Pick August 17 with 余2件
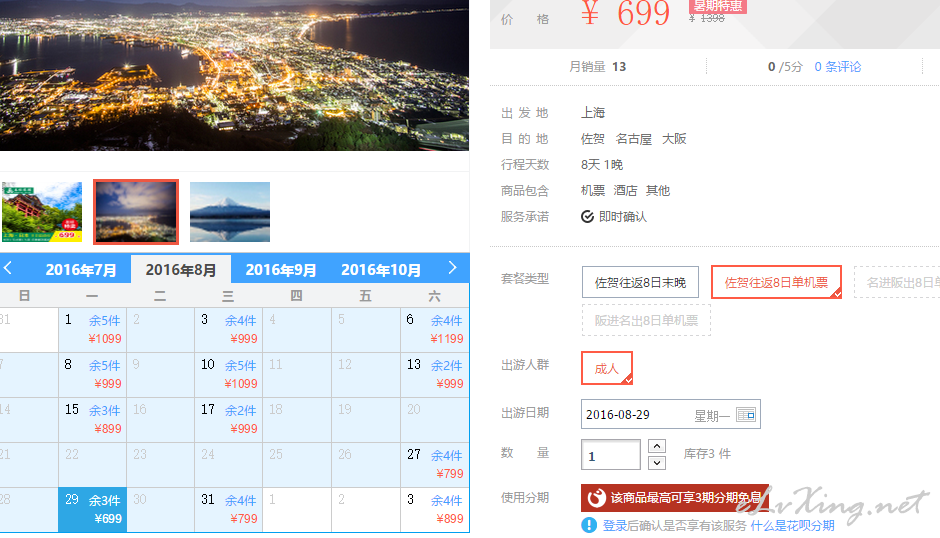 tap(228, 419)
